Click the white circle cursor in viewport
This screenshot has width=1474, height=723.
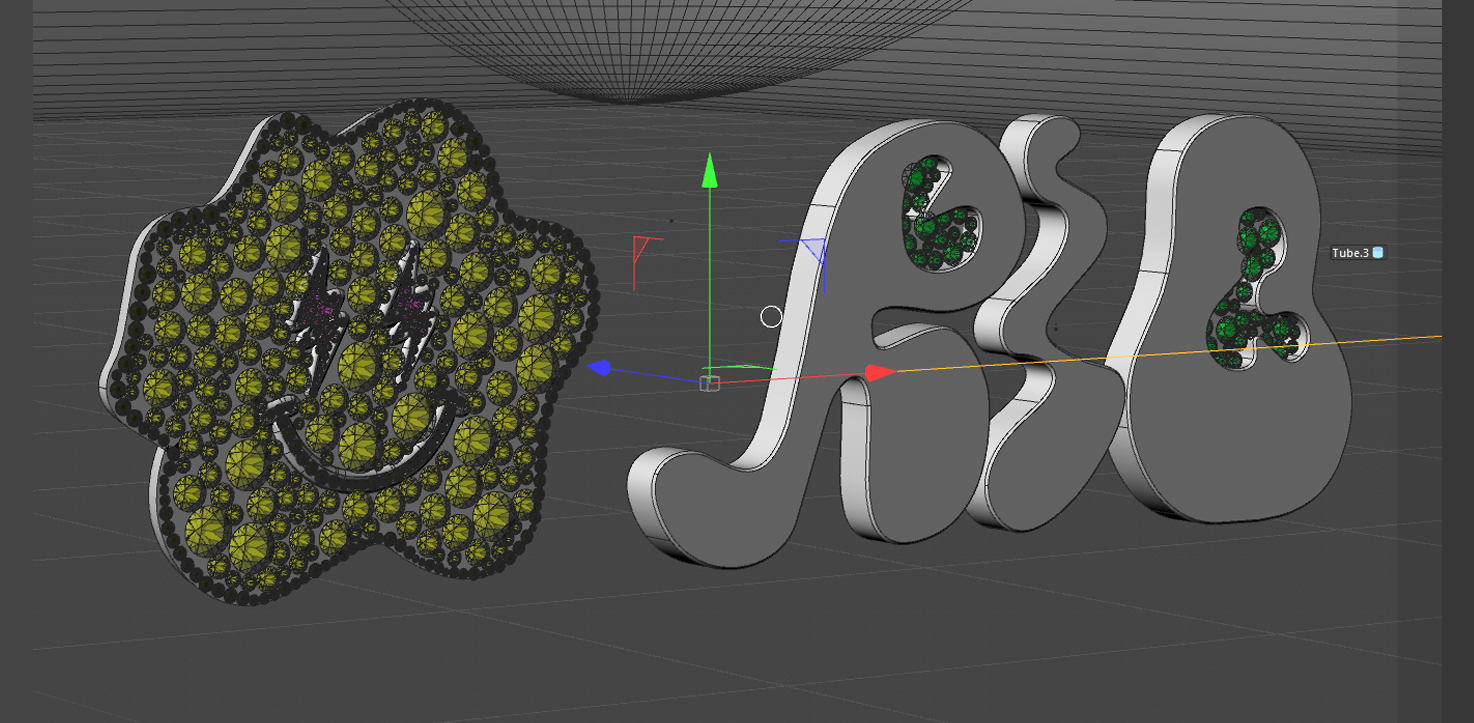point(771,317)
